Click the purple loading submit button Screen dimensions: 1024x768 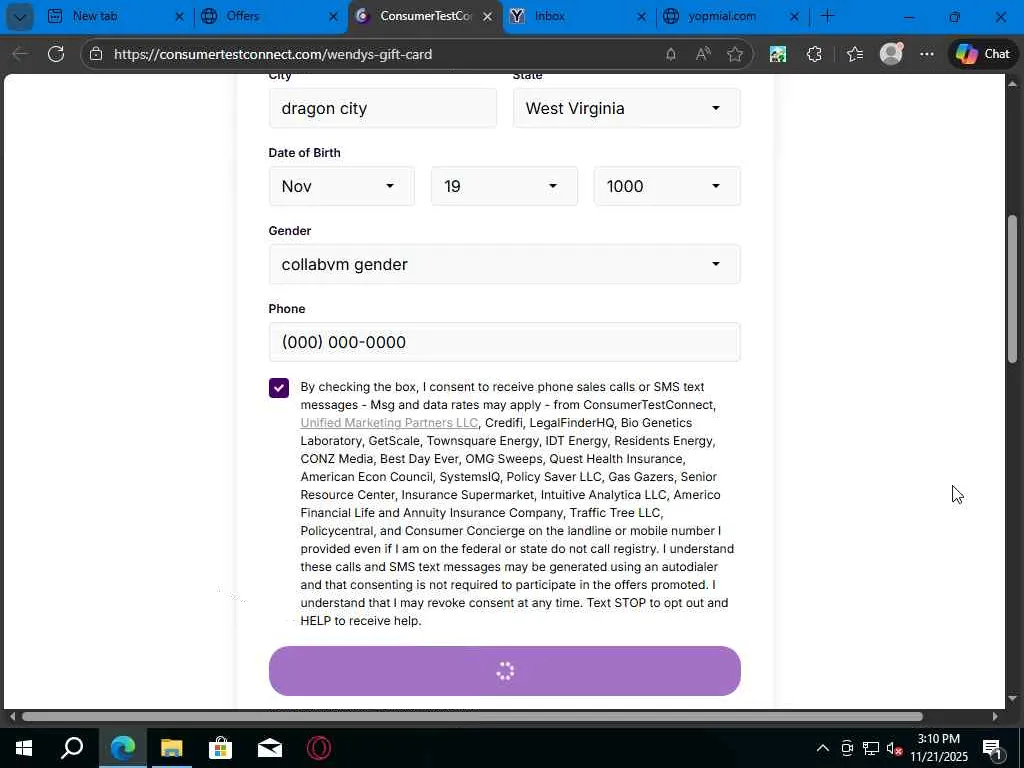504,671
